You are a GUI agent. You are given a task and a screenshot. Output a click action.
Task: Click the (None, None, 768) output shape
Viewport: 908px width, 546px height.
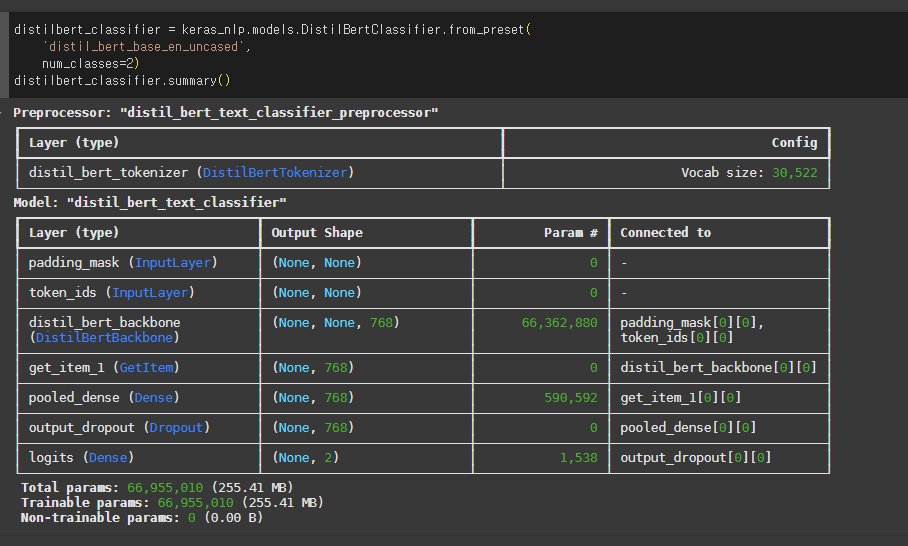pyautogui.click(x=336, y=323)
